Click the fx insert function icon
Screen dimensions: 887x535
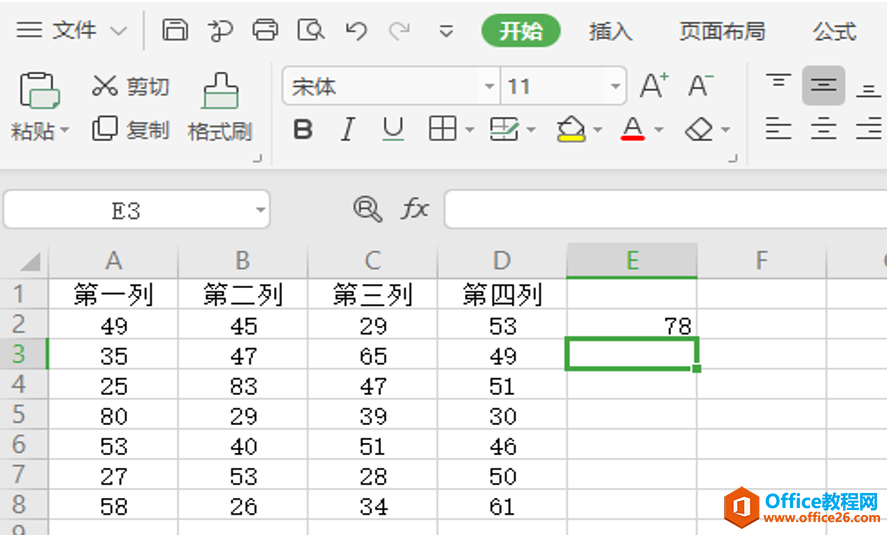pos(415,209)
